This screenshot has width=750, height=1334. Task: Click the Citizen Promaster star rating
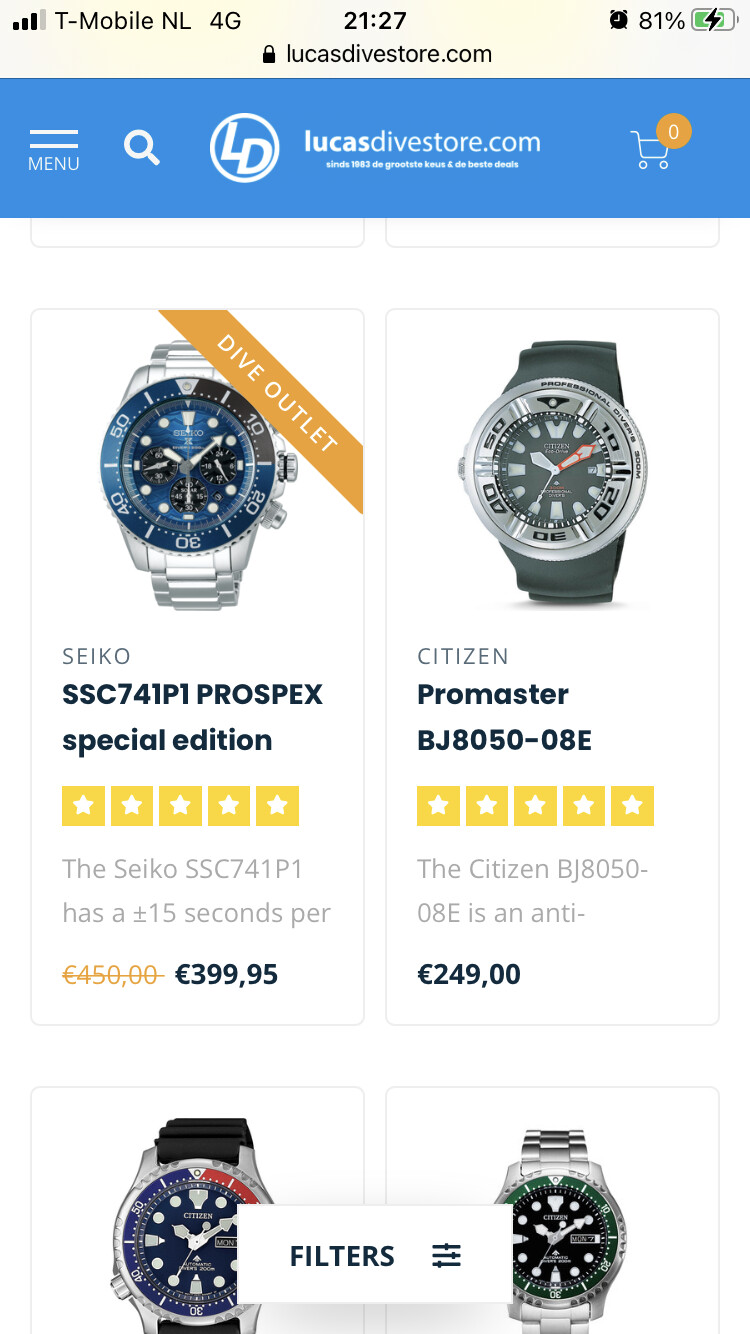(535, 806)
